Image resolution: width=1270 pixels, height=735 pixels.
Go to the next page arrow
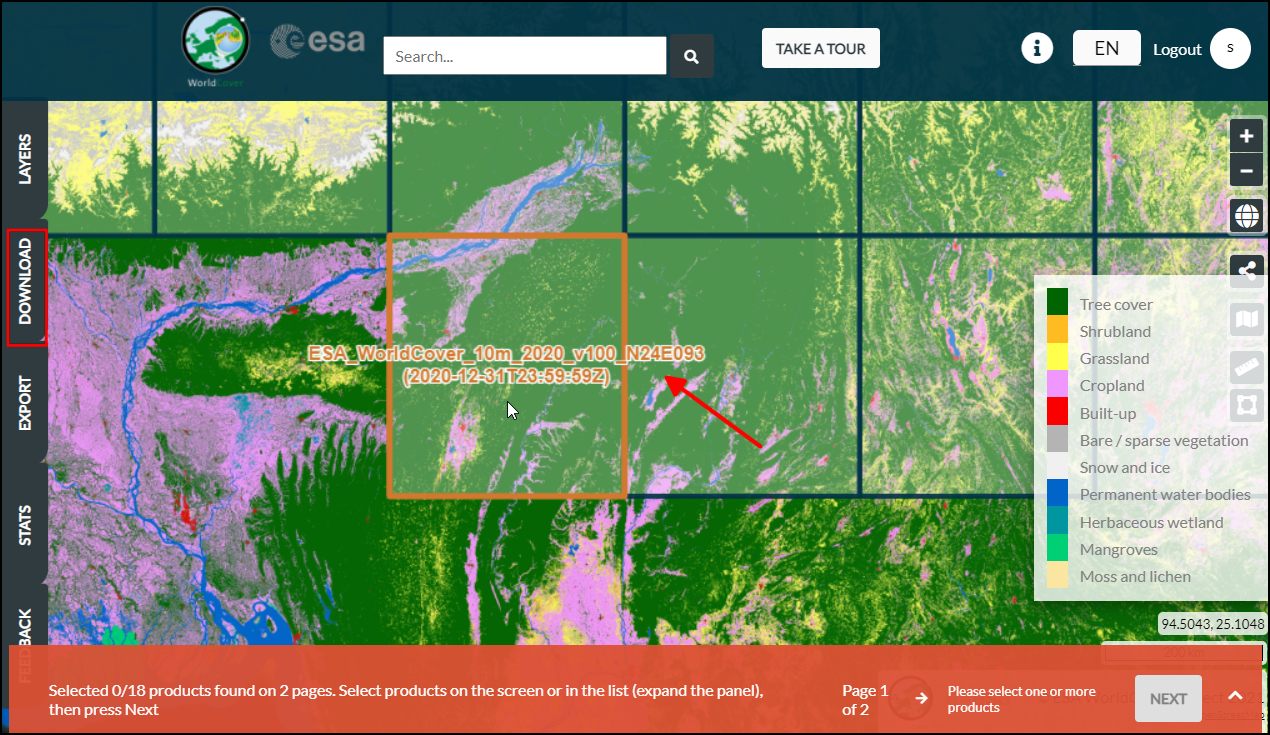click(x=920, y=698)
